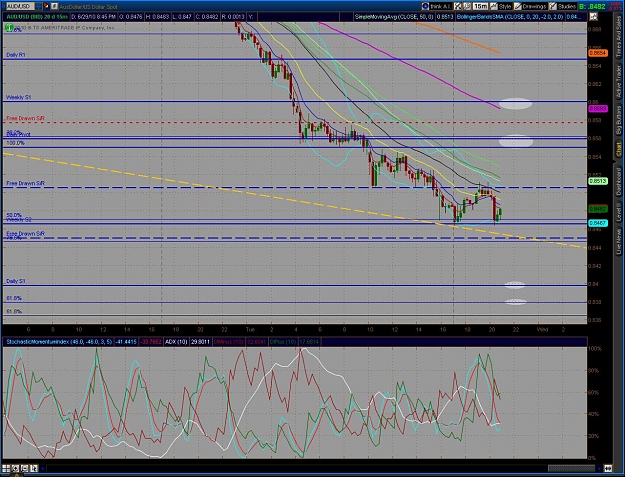The width and height of the screenshot is (625, 477).
Task: Click the crossed-tools icon after think A.I.
Action: click(458, 6)
